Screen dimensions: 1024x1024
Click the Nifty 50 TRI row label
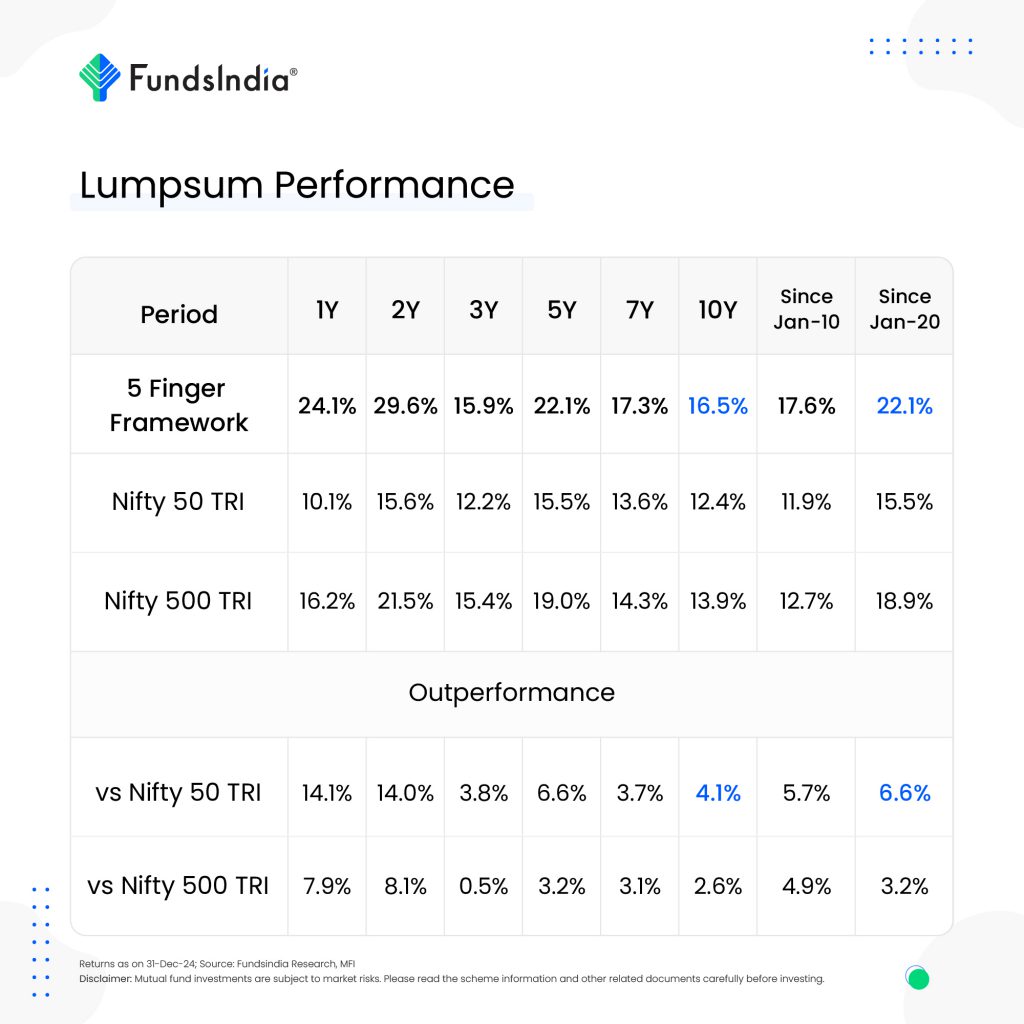coord(178,502)
